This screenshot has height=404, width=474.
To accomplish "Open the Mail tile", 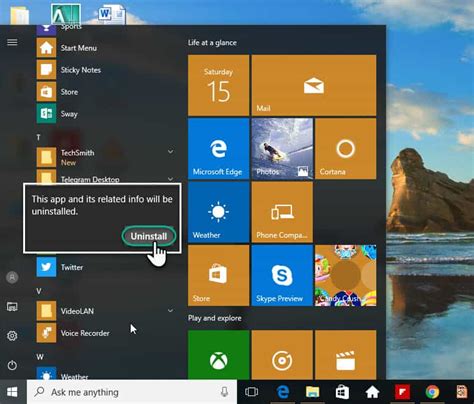I will (x=314, y=85).
